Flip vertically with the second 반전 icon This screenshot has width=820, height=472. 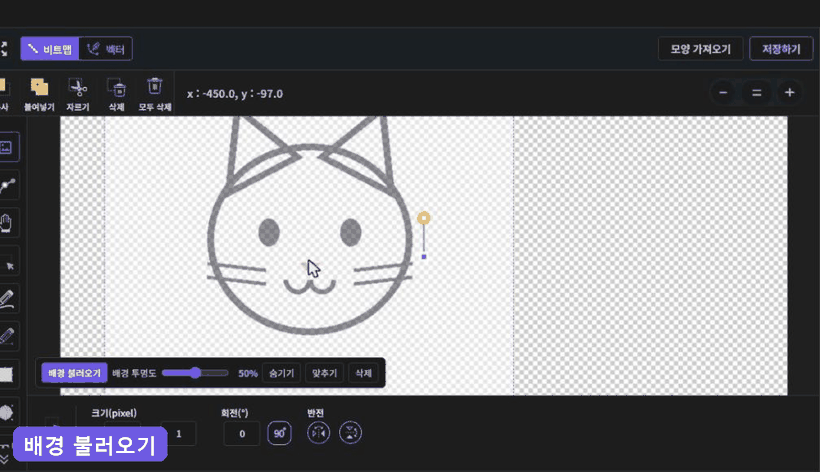(350, 433)
